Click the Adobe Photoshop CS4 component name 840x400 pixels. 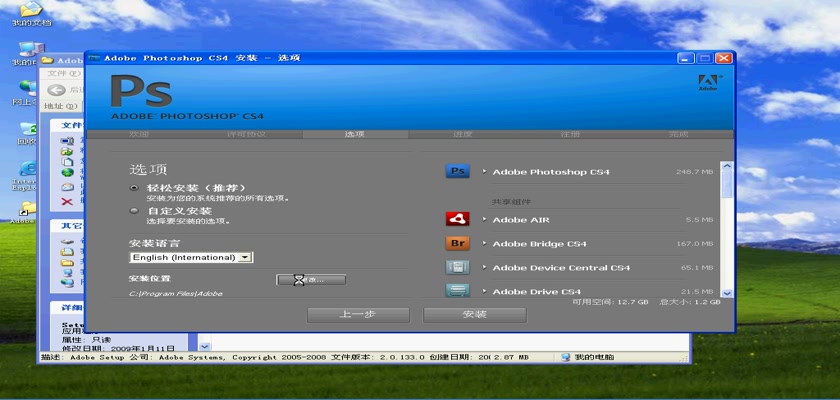point(551,172)
